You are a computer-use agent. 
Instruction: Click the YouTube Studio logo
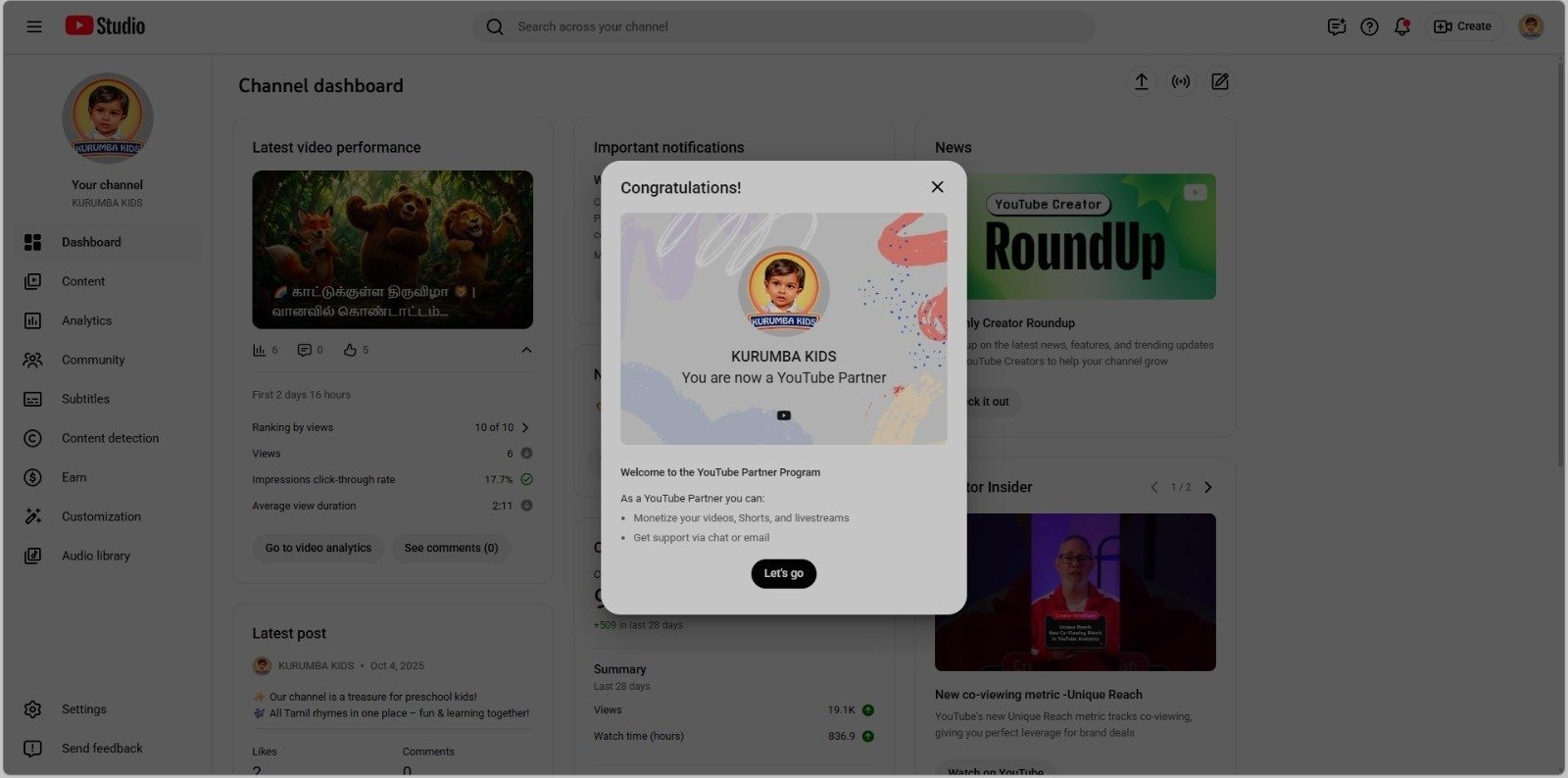(x=105, y=26)
